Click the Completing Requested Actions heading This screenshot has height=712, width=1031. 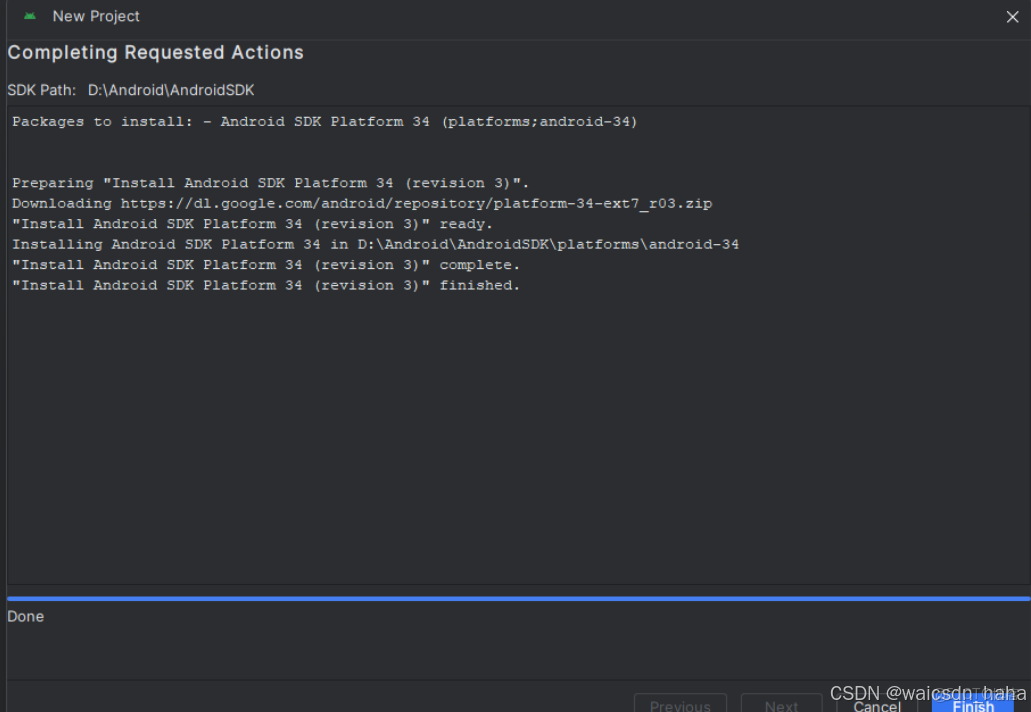coord(155,52)
